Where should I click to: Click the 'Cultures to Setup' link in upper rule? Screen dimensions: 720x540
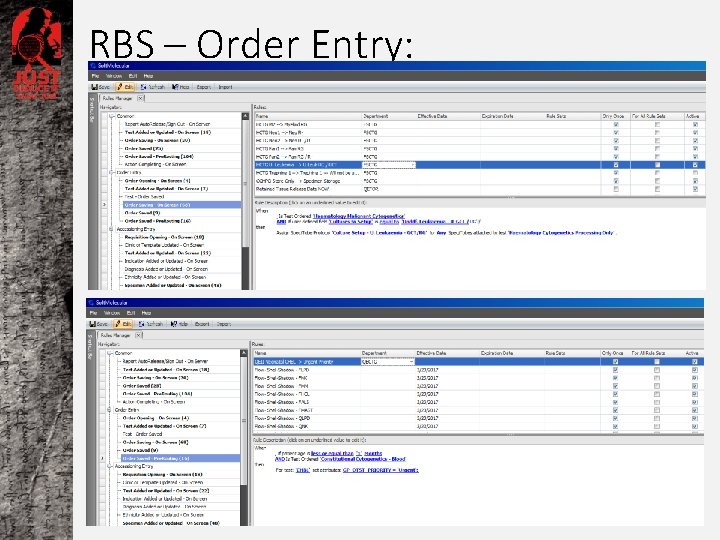350,221
